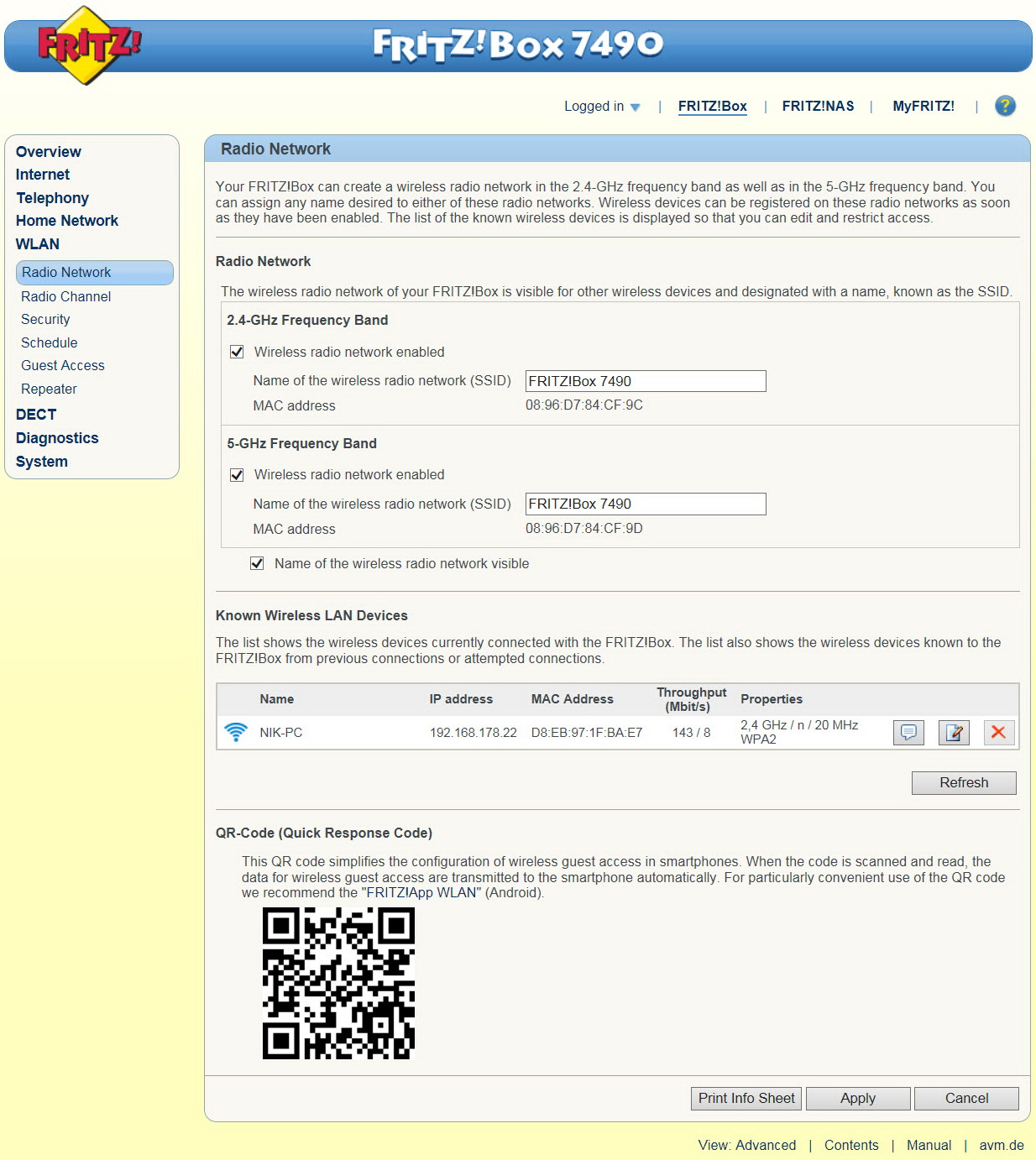Toggle 2.4-GHz wireless radio network enabled
The height and width of the screenshot is (1160, 1036).
237,352
